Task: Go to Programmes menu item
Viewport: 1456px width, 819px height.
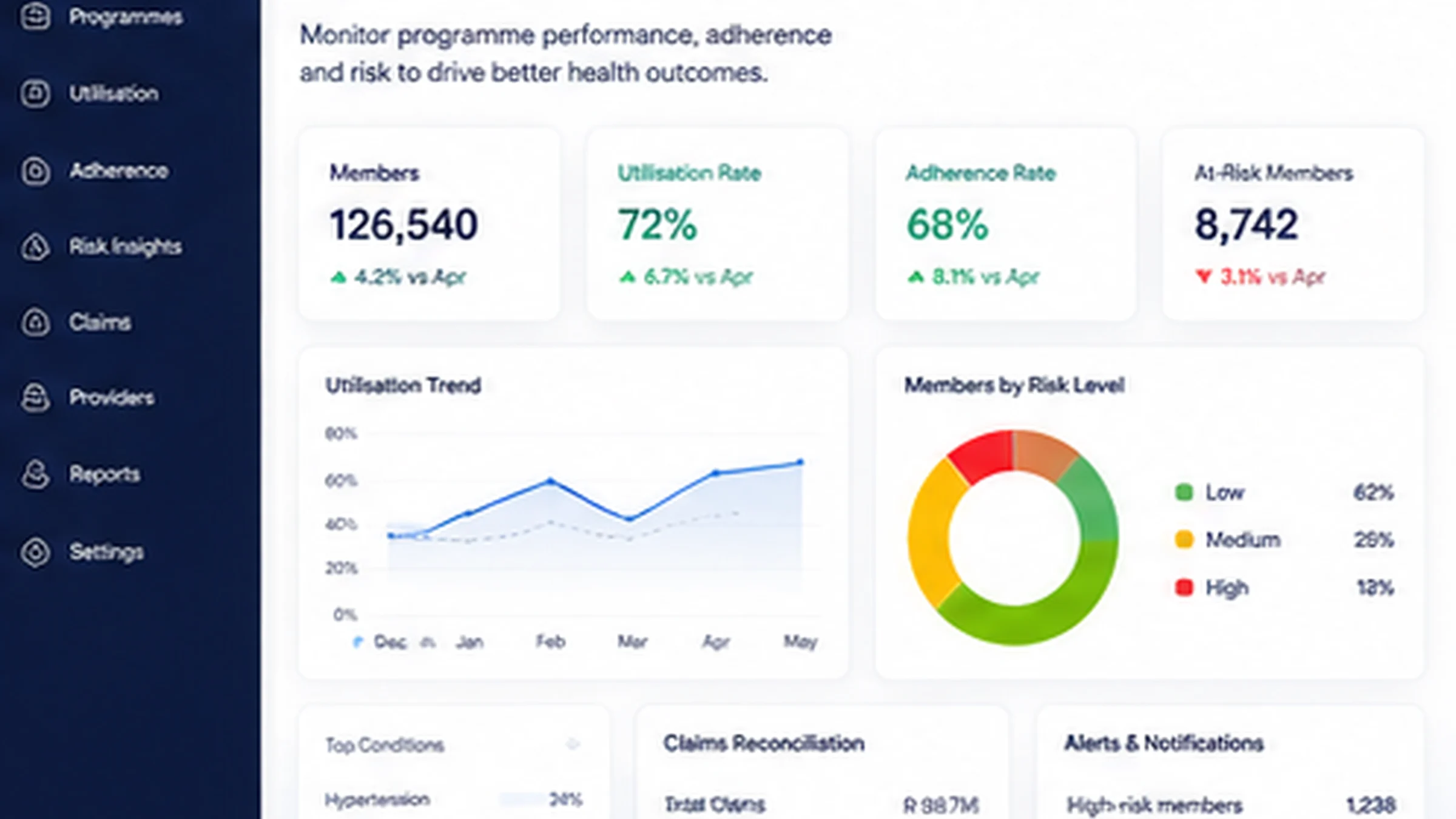Action: 126,17
